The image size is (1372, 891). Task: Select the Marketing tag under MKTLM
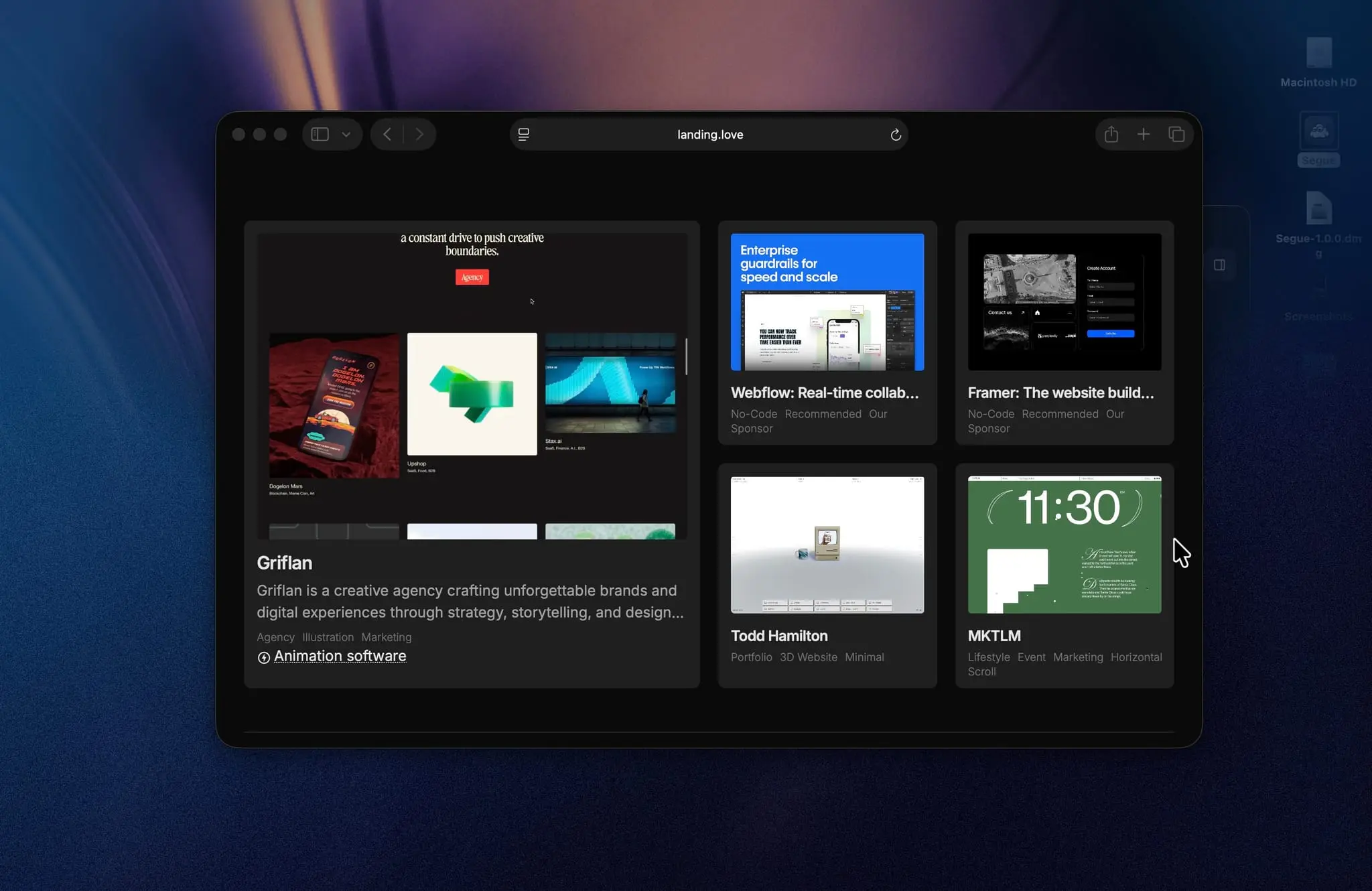[1078, 657]
